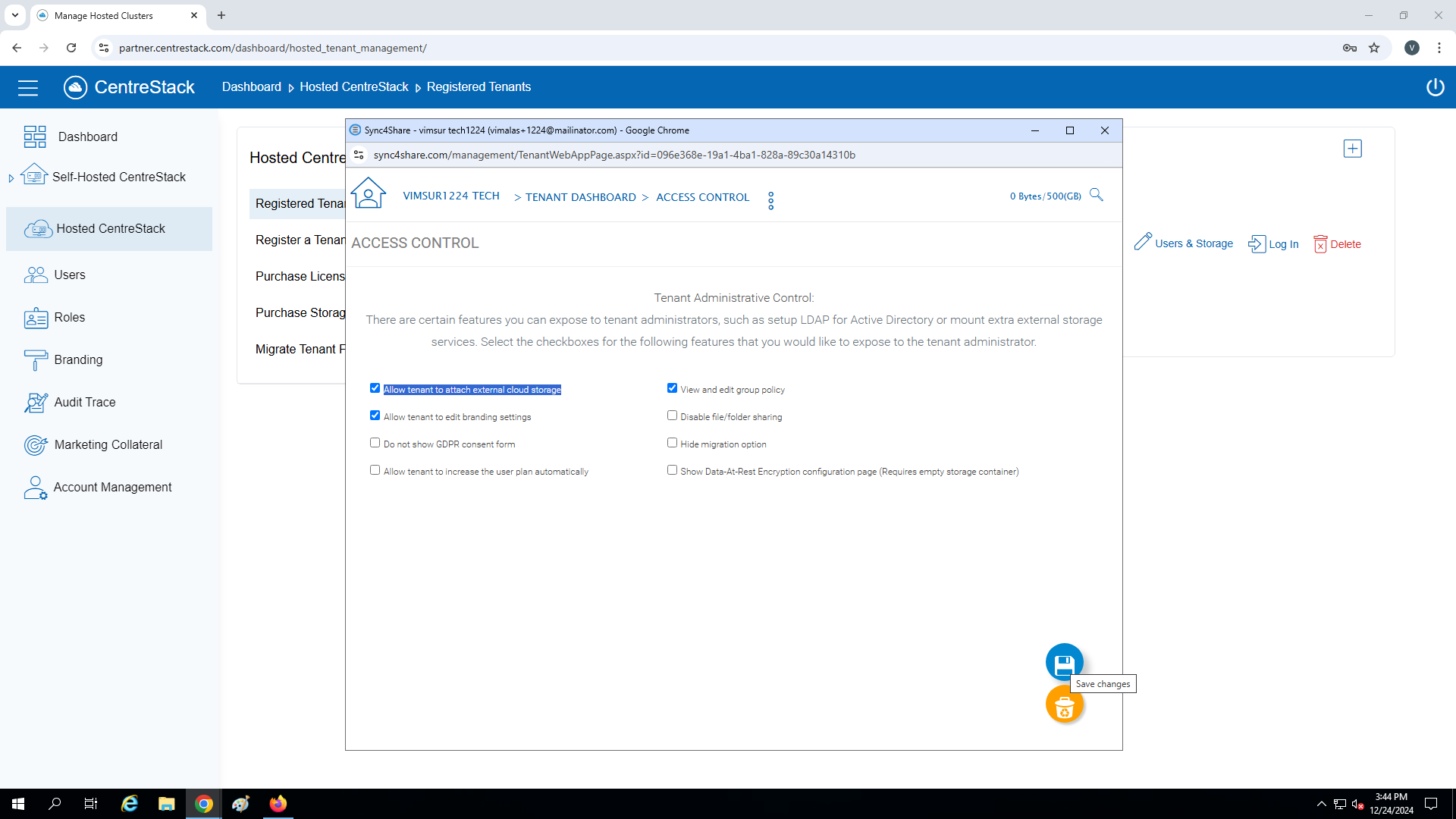Check Disable file/folder sharing
This screenshot has height=819, width=1456.
tap(672, 416)
